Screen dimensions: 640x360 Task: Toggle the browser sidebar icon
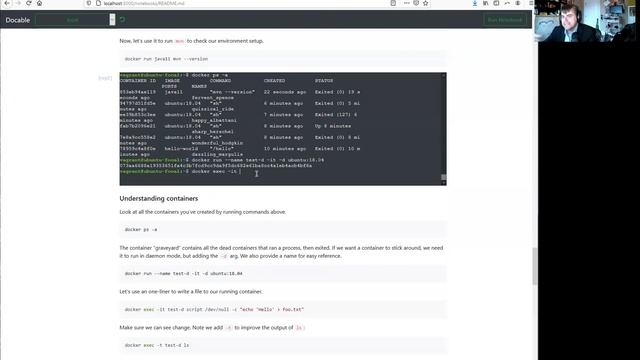pyautogui.click(x=496, y=3)
